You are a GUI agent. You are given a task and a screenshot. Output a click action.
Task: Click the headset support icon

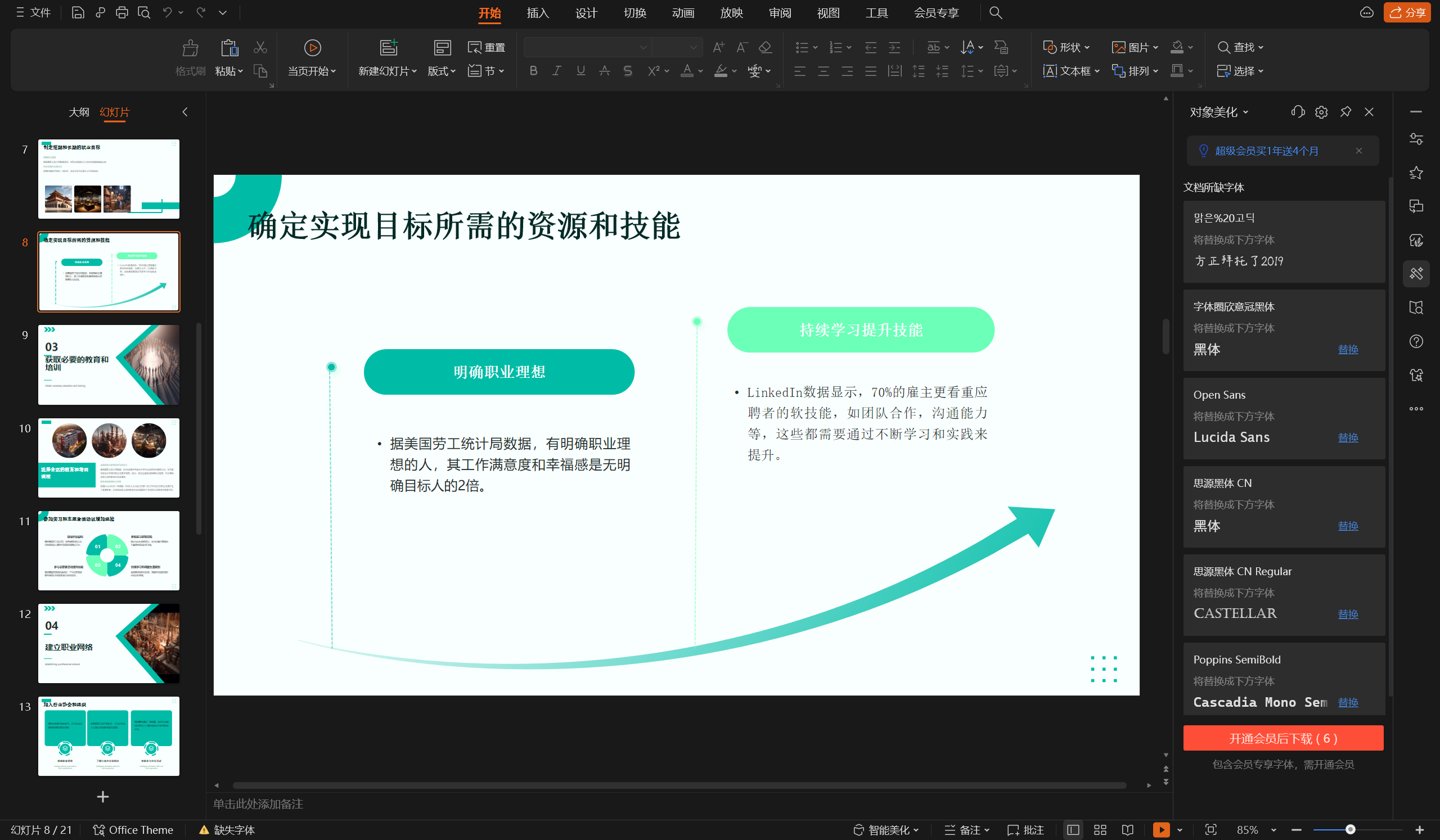[1298, 112]
